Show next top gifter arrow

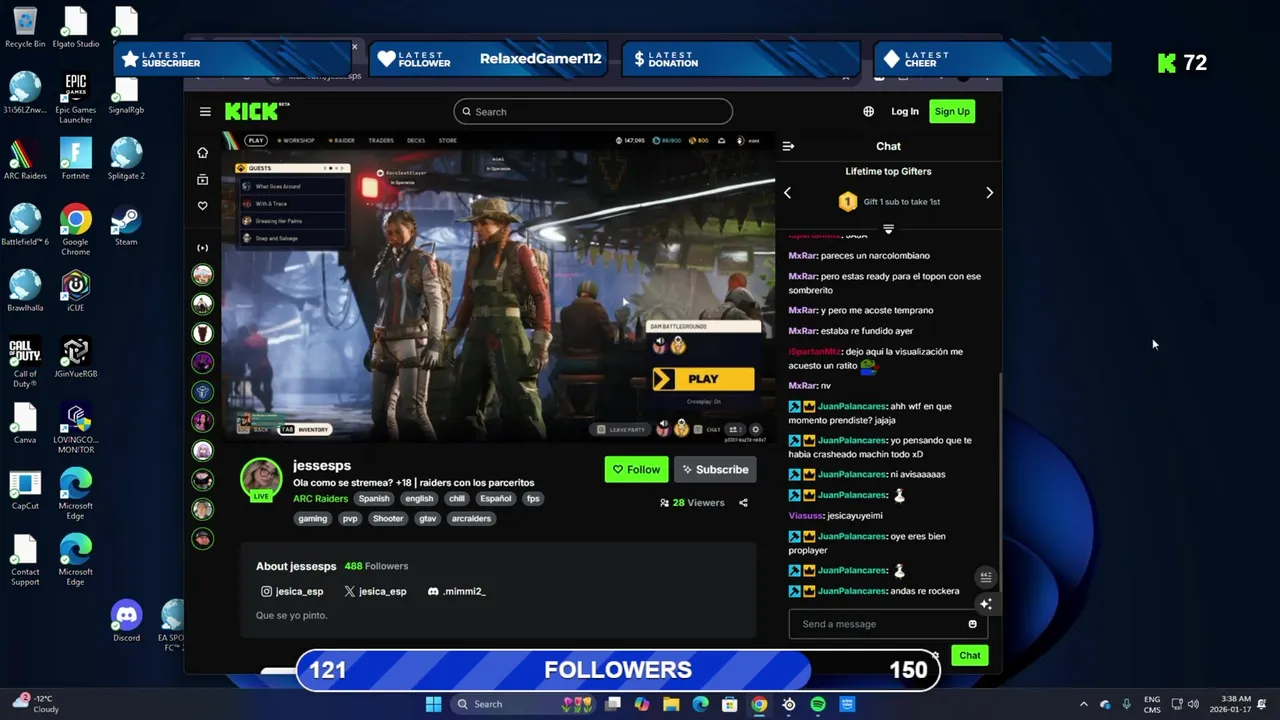click(x=989, y=193)
